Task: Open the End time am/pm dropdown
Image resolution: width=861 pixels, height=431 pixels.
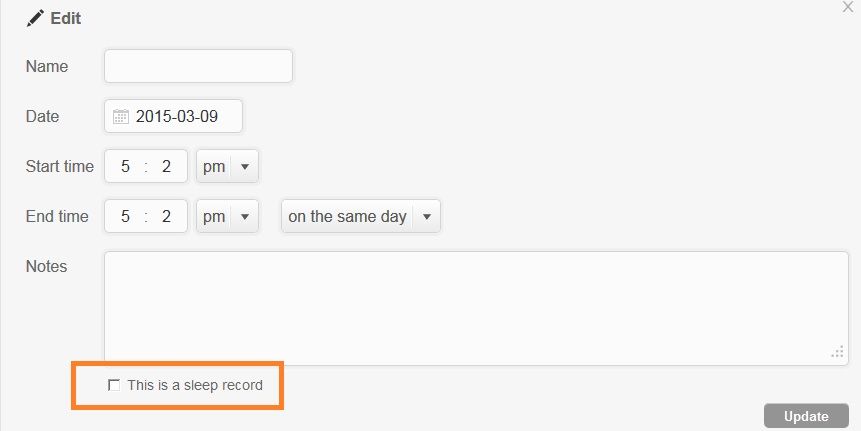Action: (x=227, y=216)
